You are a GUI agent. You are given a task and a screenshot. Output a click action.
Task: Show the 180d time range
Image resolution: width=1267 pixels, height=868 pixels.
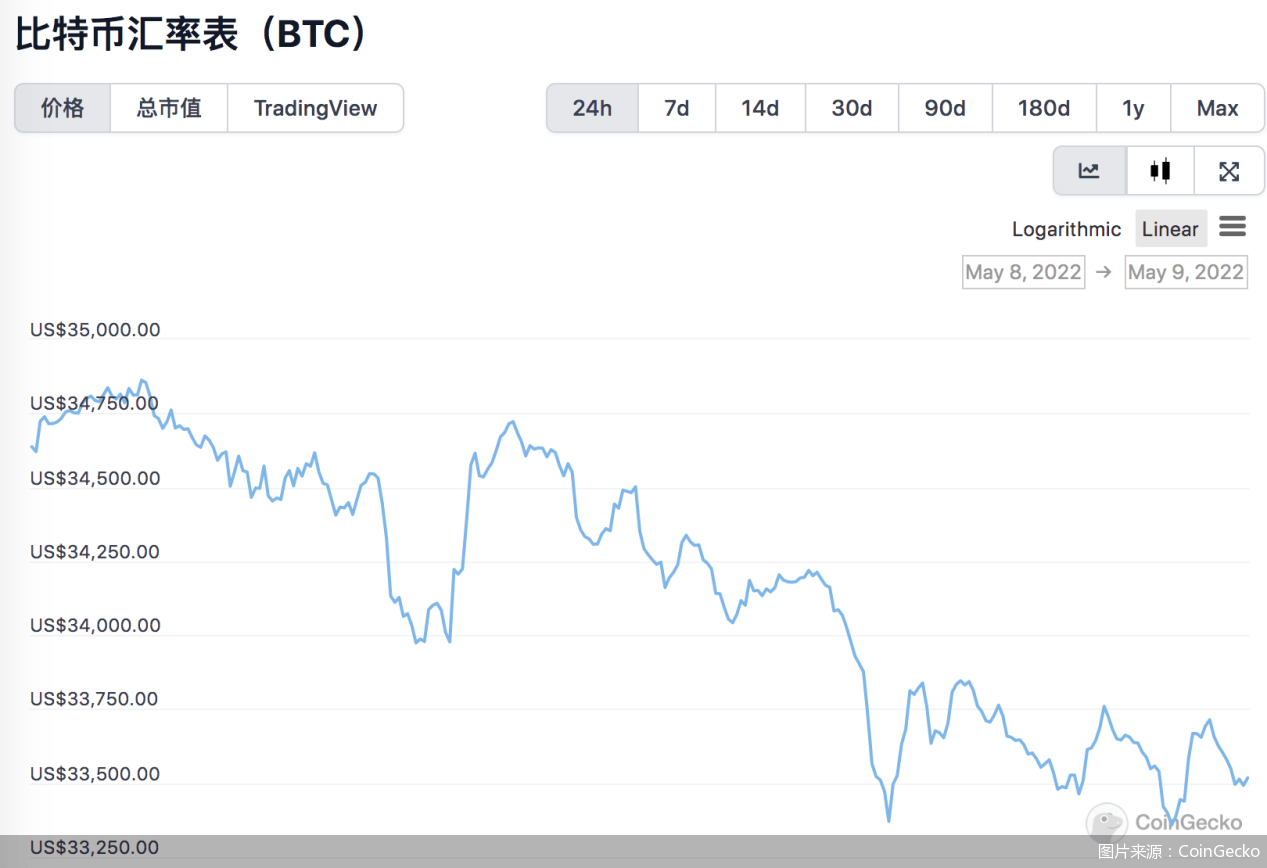[1044, 108]
